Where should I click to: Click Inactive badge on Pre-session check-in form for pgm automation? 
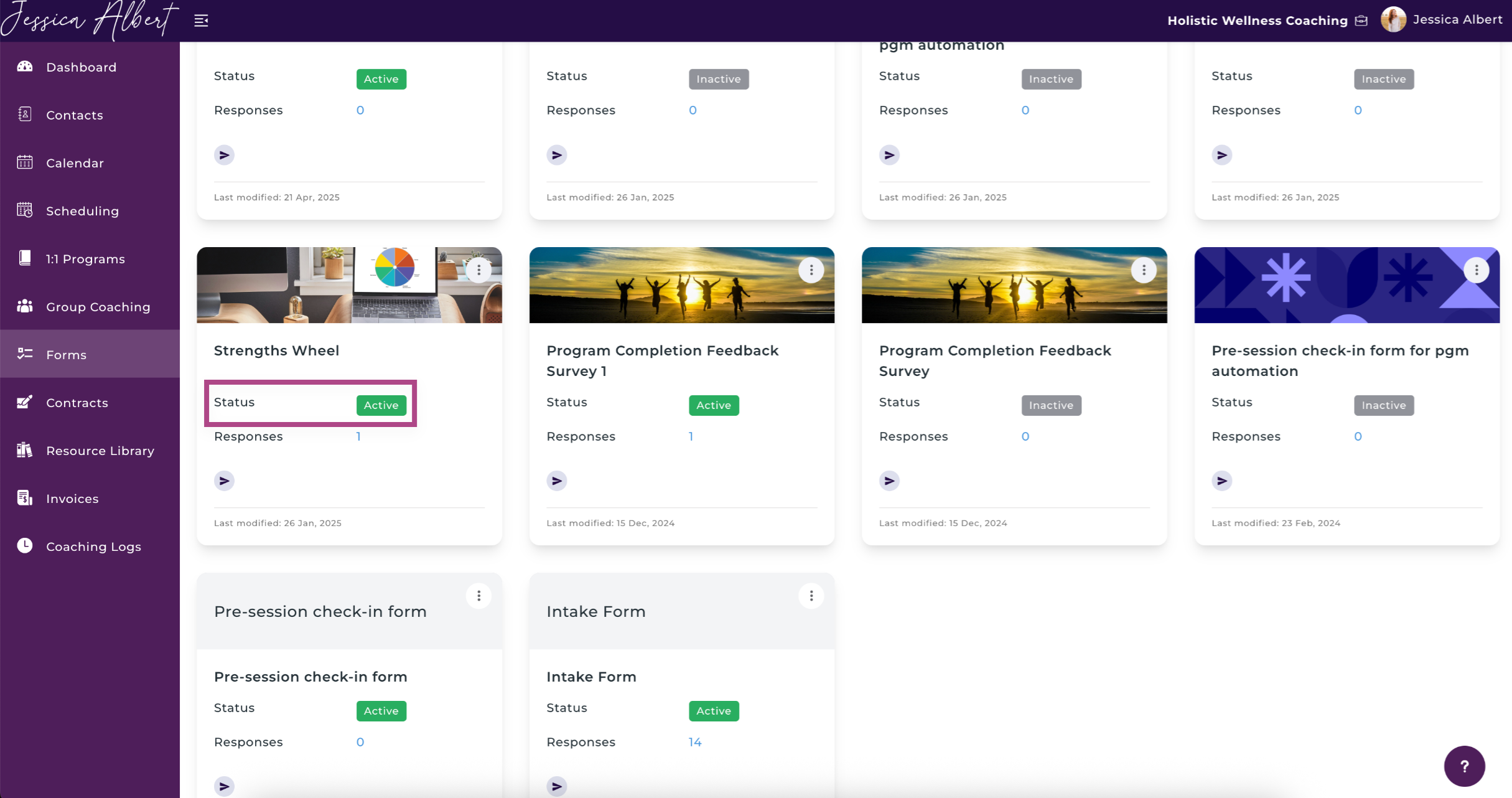1384,405
